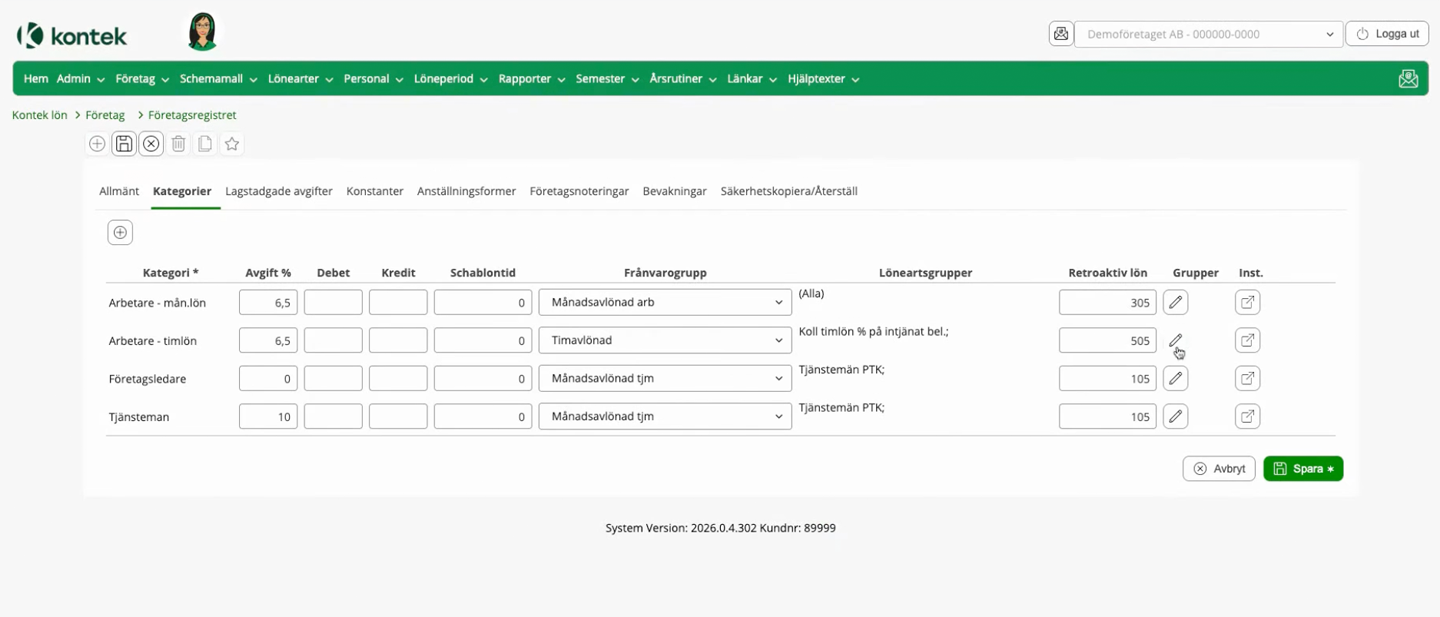Click Retroaktiv lön field for Tjänsteman

click(x=1107, y=417)
